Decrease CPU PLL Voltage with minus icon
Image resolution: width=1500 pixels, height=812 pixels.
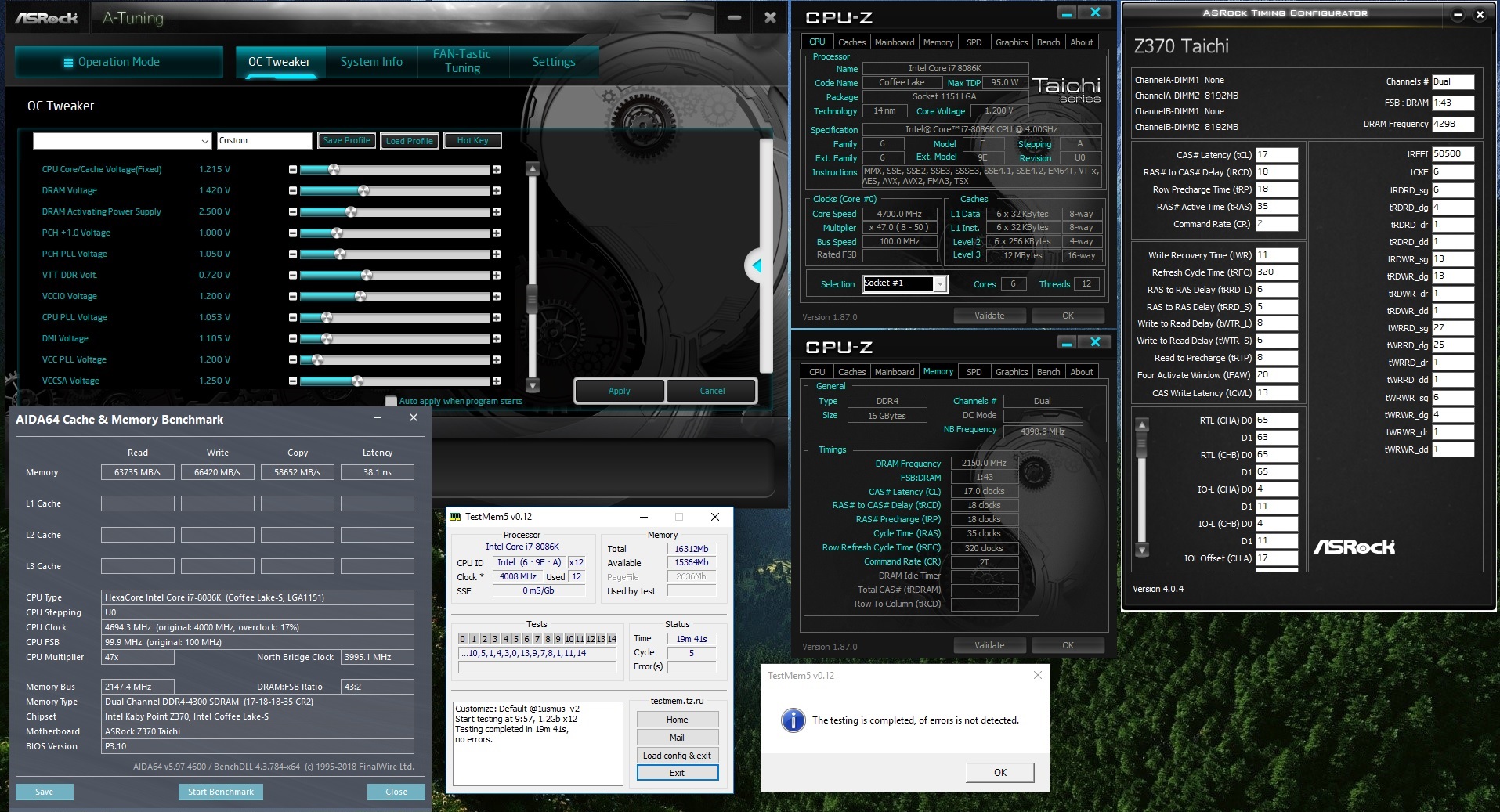click(x=293, y=318)
